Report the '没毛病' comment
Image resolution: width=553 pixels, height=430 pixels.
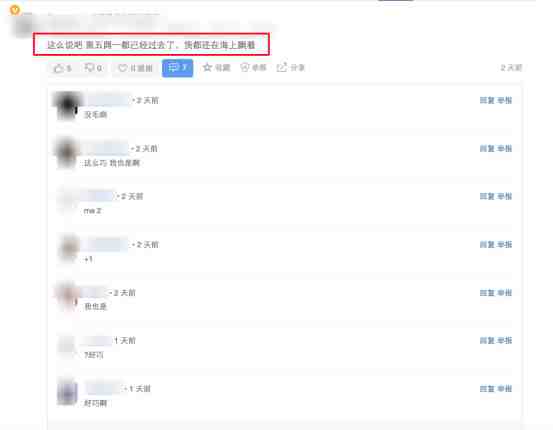[504, 101]
